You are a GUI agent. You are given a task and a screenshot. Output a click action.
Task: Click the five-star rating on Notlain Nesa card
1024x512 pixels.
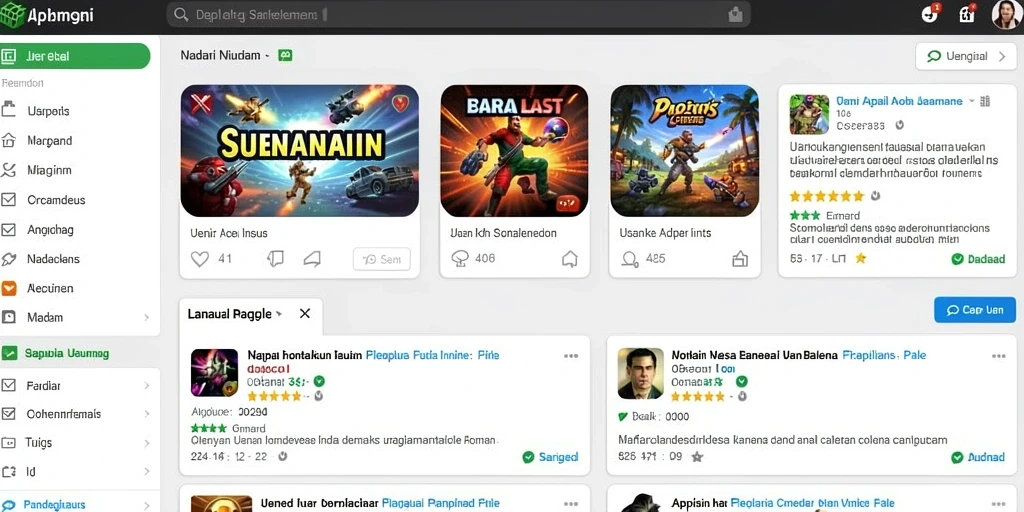point(697,396)
